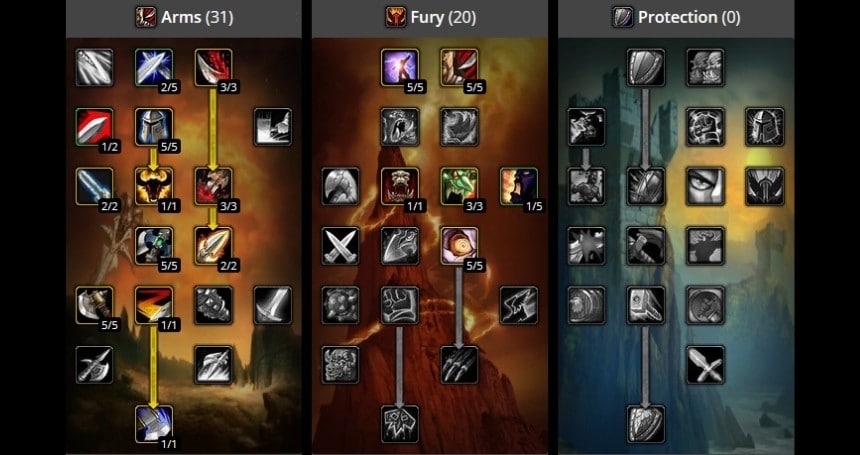Select the Bloodthirst talent at Fury bottom
Screen dimensions: 860x455
click(400, 424)
